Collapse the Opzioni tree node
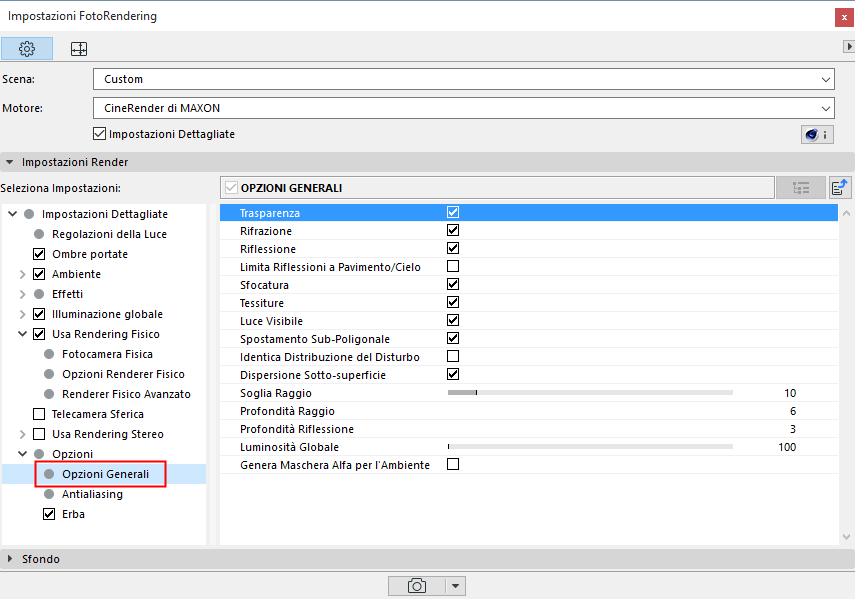Image resolution: width=855 pixels, height=599 pixels. (x=22, y=453)
